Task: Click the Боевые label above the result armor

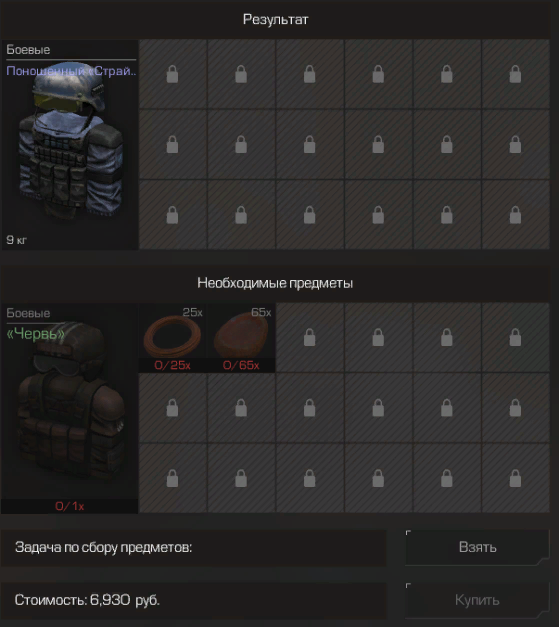Action: (28, 50)
